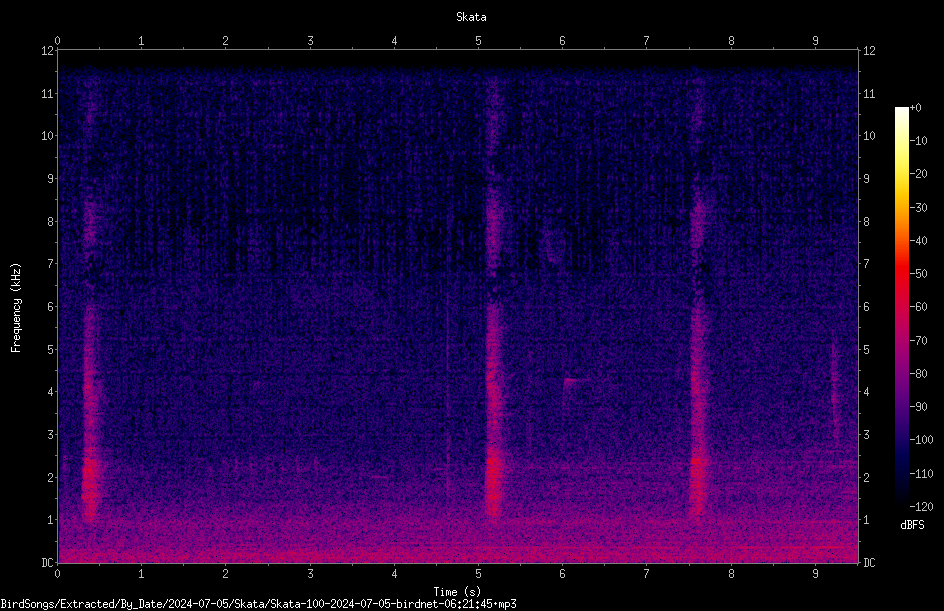Click the "9" tick on the left frequency axis

pyautogui.click(x=51, y=179)
